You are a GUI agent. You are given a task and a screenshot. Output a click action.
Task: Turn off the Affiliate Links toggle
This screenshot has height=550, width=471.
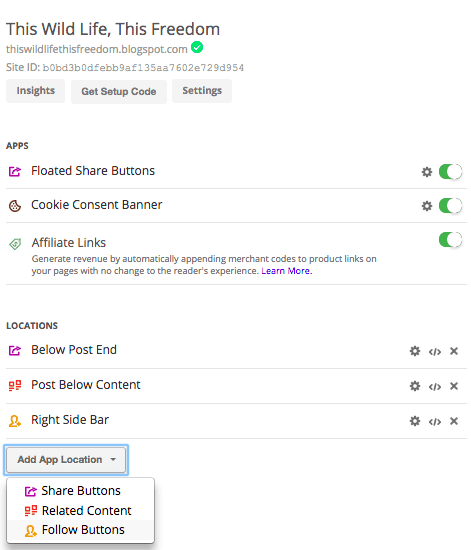click(450, 240)
